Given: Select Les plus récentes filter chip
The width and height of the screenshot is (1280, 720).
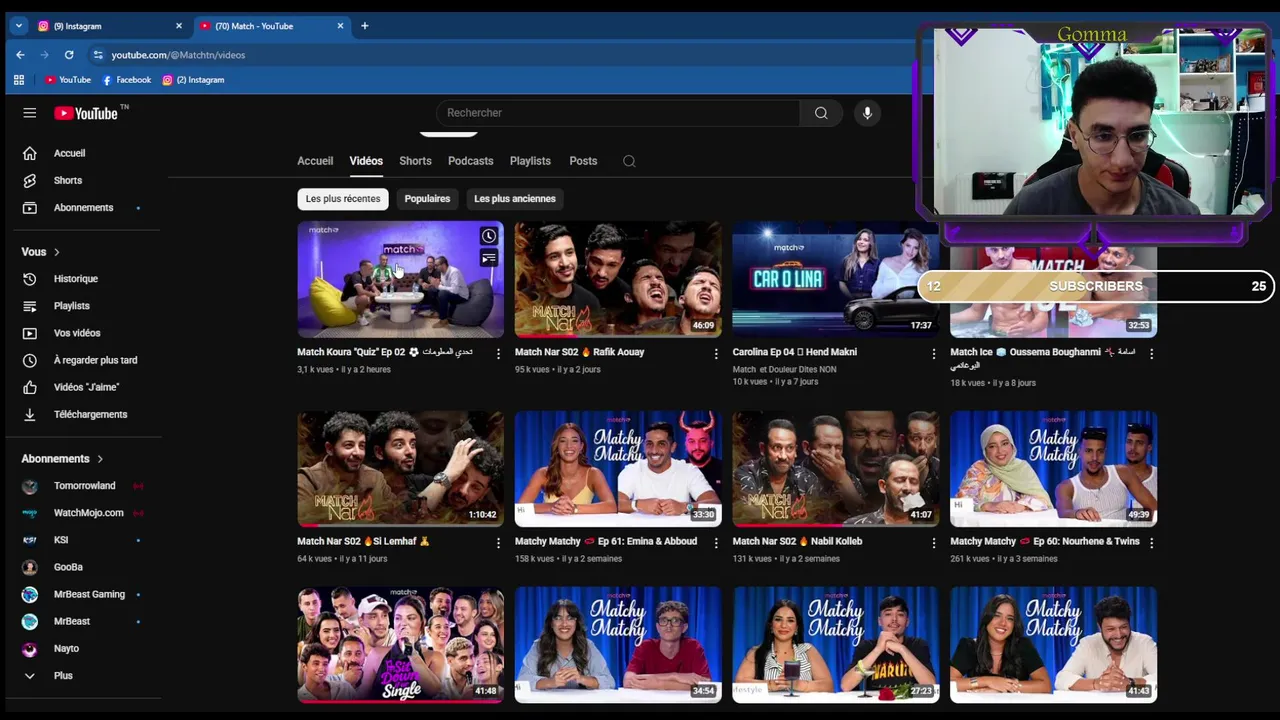Looking at the screenshot, I should (x=343, y=199).
